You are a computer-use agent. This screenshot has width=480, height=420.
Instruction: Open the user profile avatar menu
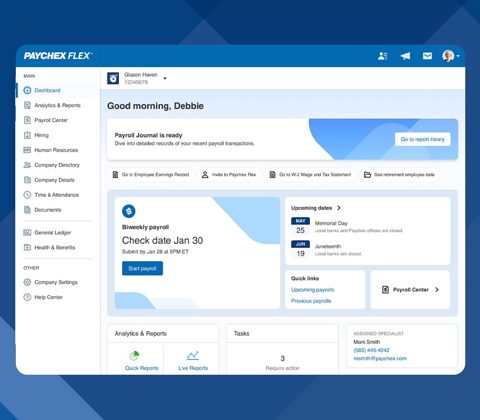[x=450, y=56]
